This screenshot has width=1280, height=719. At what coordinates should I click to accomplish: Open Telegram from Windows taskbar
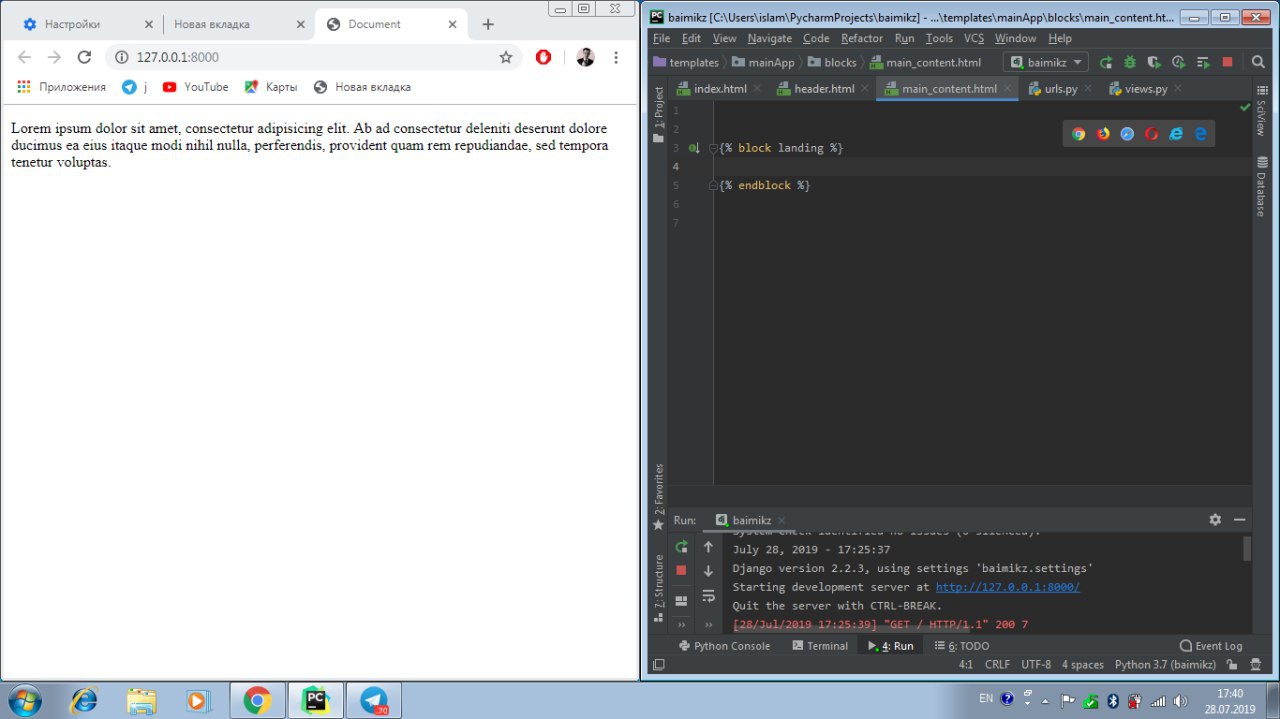[374, 701]
